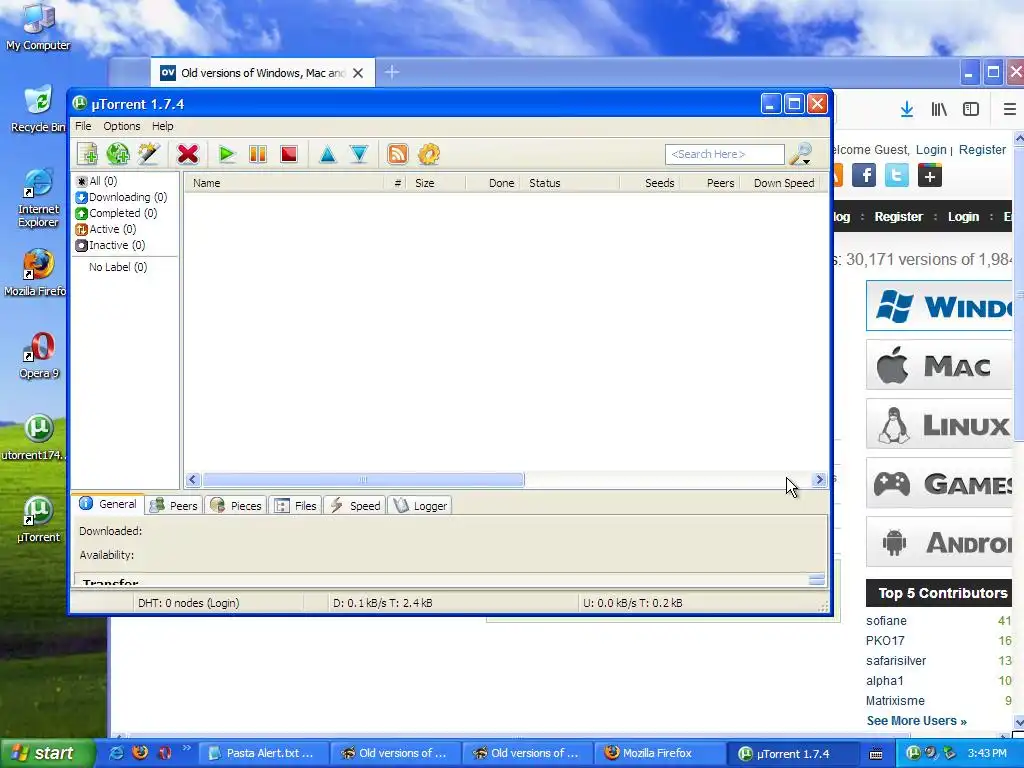Click the torrent list horizontal scrollbar thumb
This screenshot has height=768, width=1024.
tap(363, 480)
